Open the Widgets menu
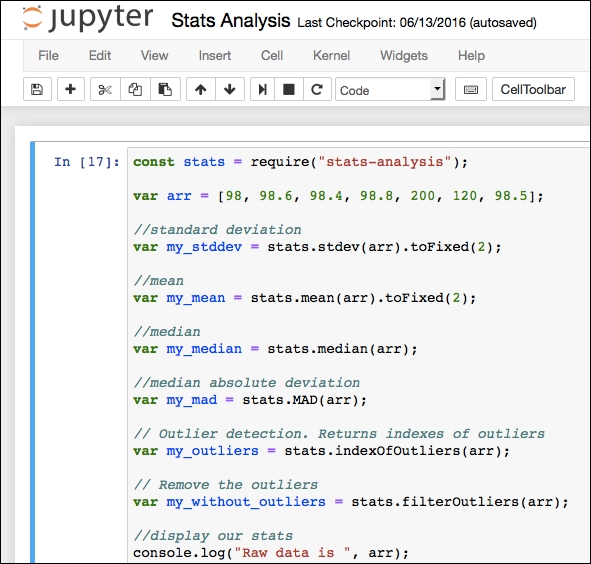This screenshot has width=591, height=564. [x=404, y=56]
